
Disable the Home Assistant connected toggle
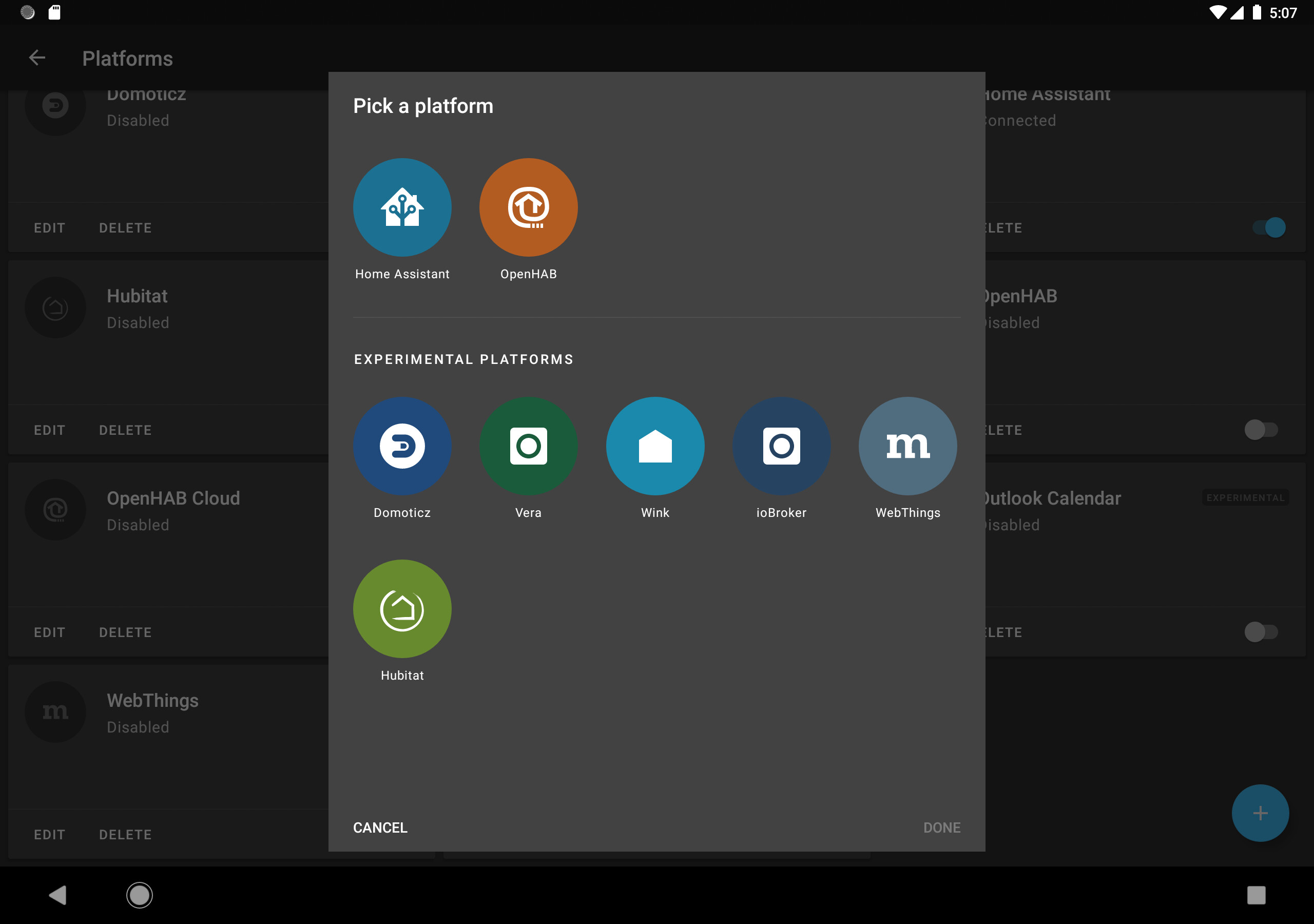point(1268,228)
